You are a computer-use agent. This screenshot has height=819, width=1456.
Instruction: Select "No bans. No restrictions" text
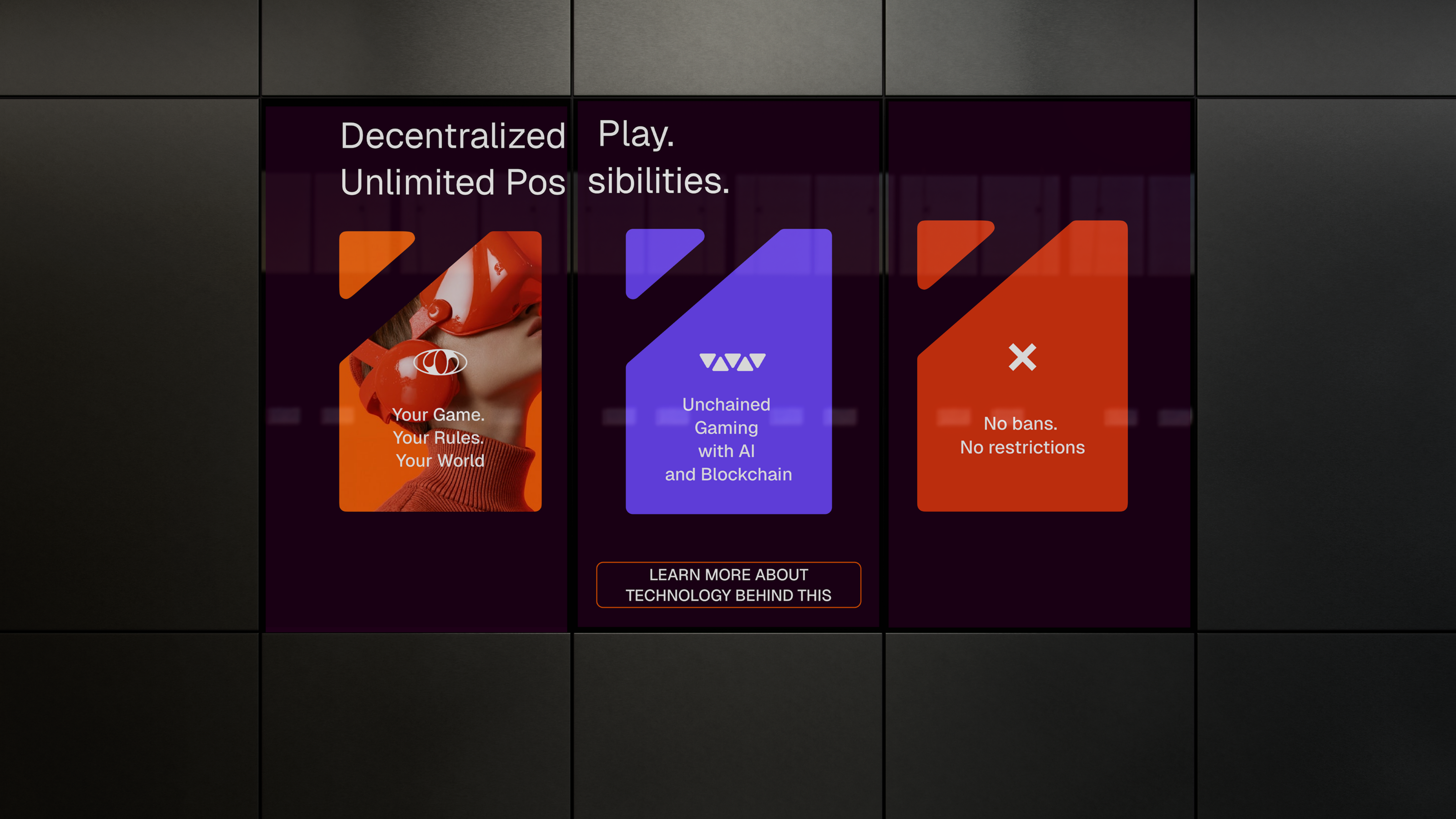(x=1022, y=435)
